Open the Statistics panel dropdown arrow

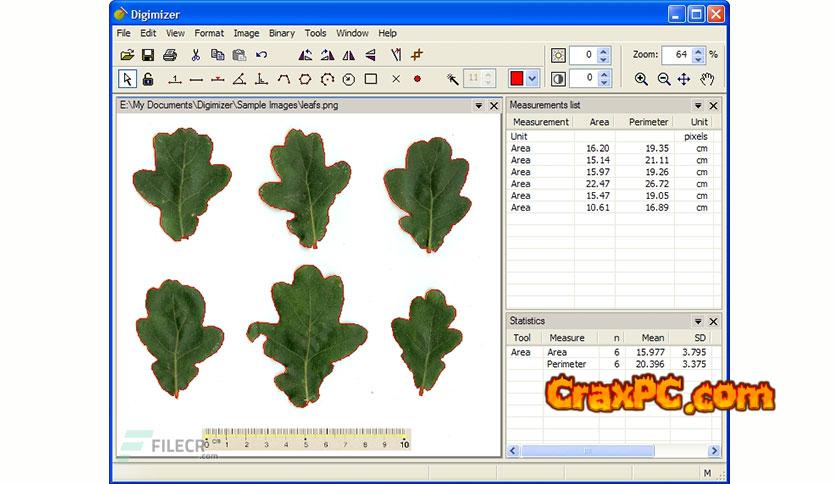coord(698,321)
